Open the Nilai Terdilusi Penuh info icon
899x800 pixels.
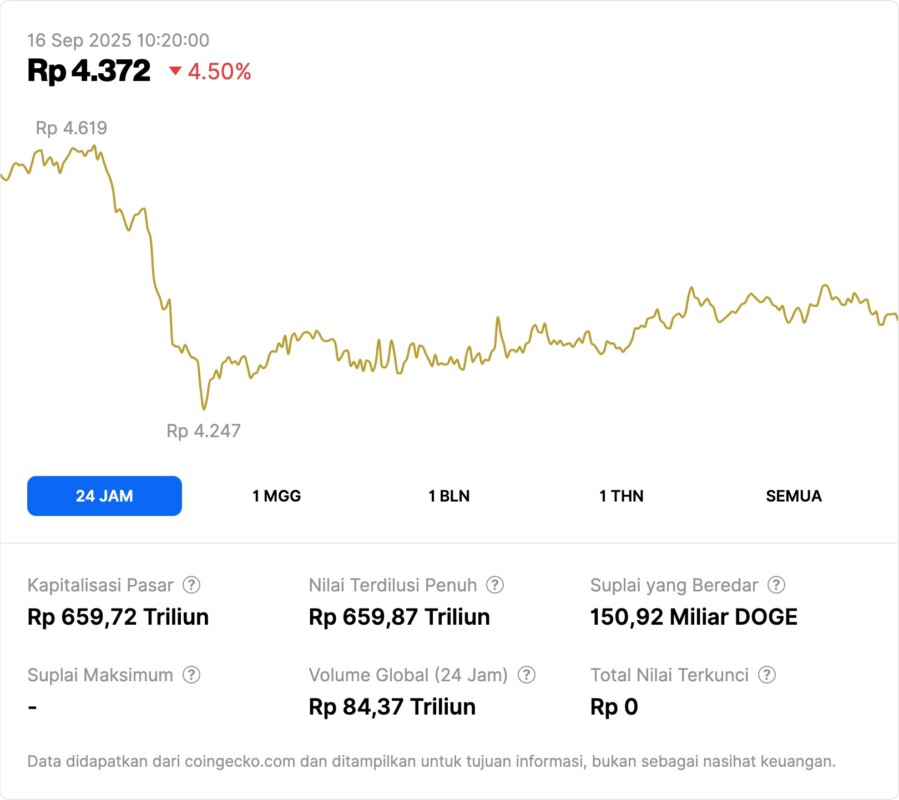495,585
